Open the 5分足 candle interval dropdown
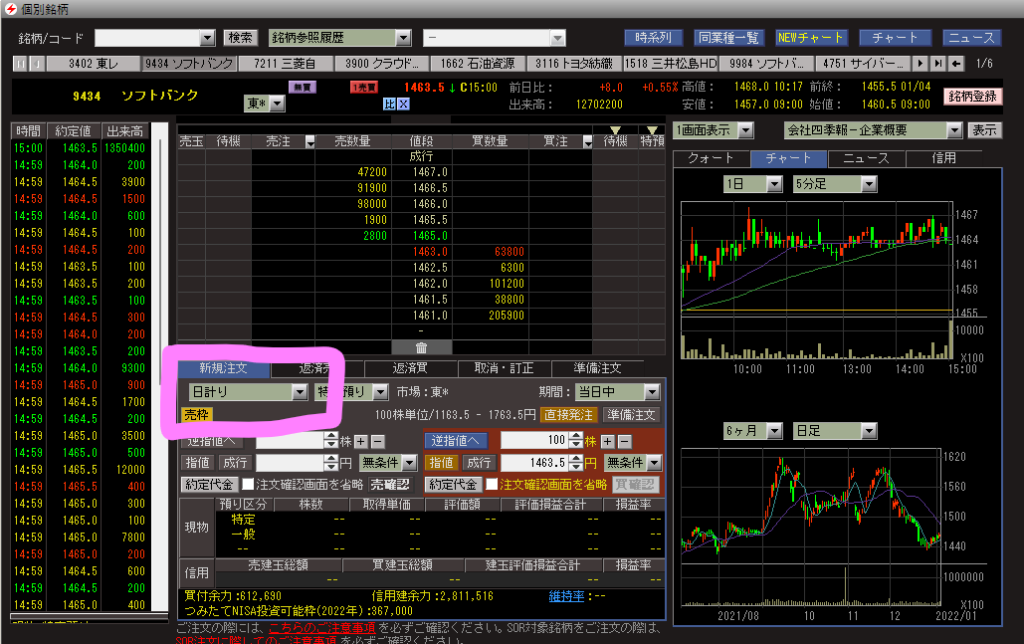1024x644 pixels. [869, 184]
